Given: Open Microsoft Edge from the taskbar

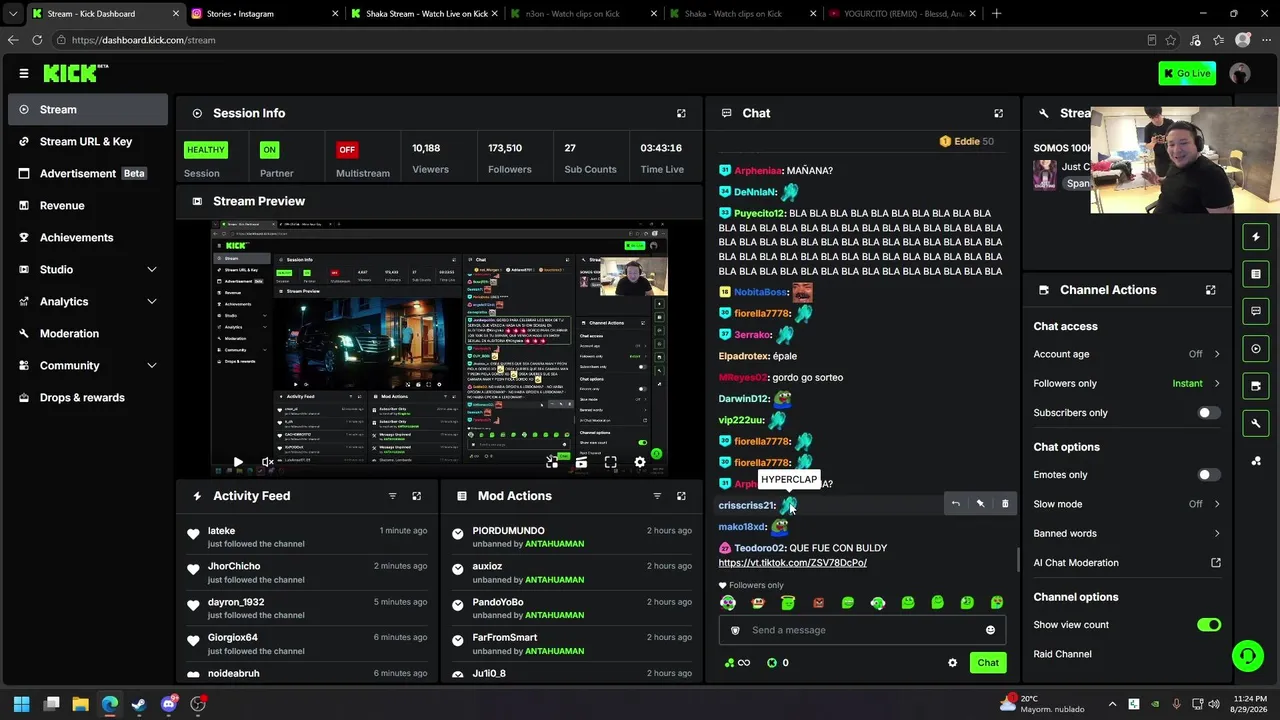Looking at the screenshot, I should point(109,704).
